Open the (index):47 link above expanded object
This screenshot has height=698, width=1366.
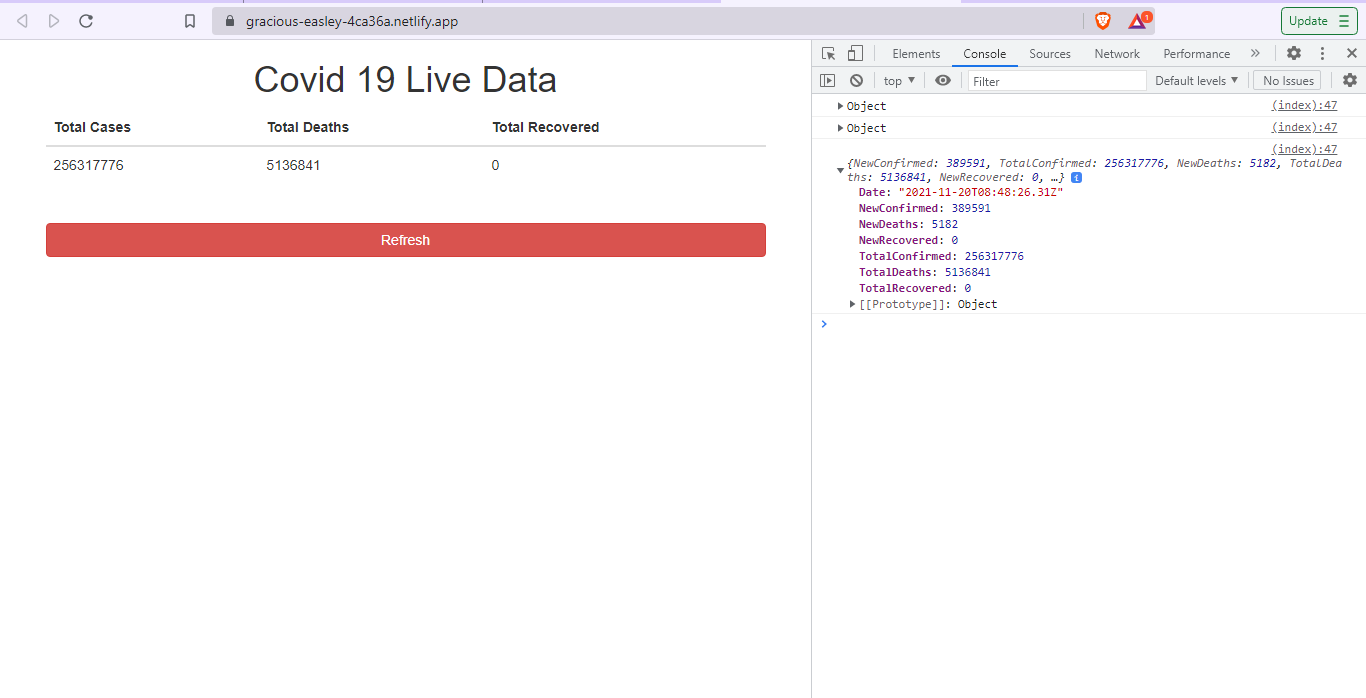[1304, 149]
